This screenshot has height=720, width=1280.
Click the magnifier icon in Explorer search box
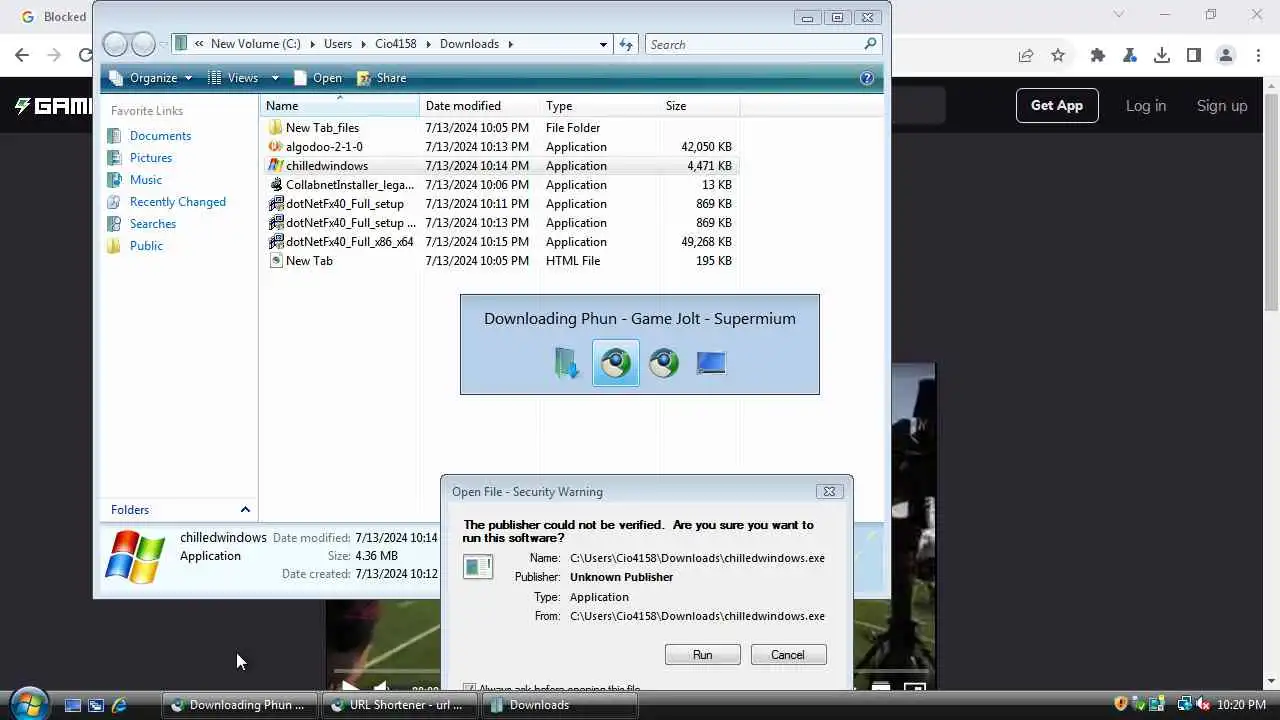coord(870,44)
